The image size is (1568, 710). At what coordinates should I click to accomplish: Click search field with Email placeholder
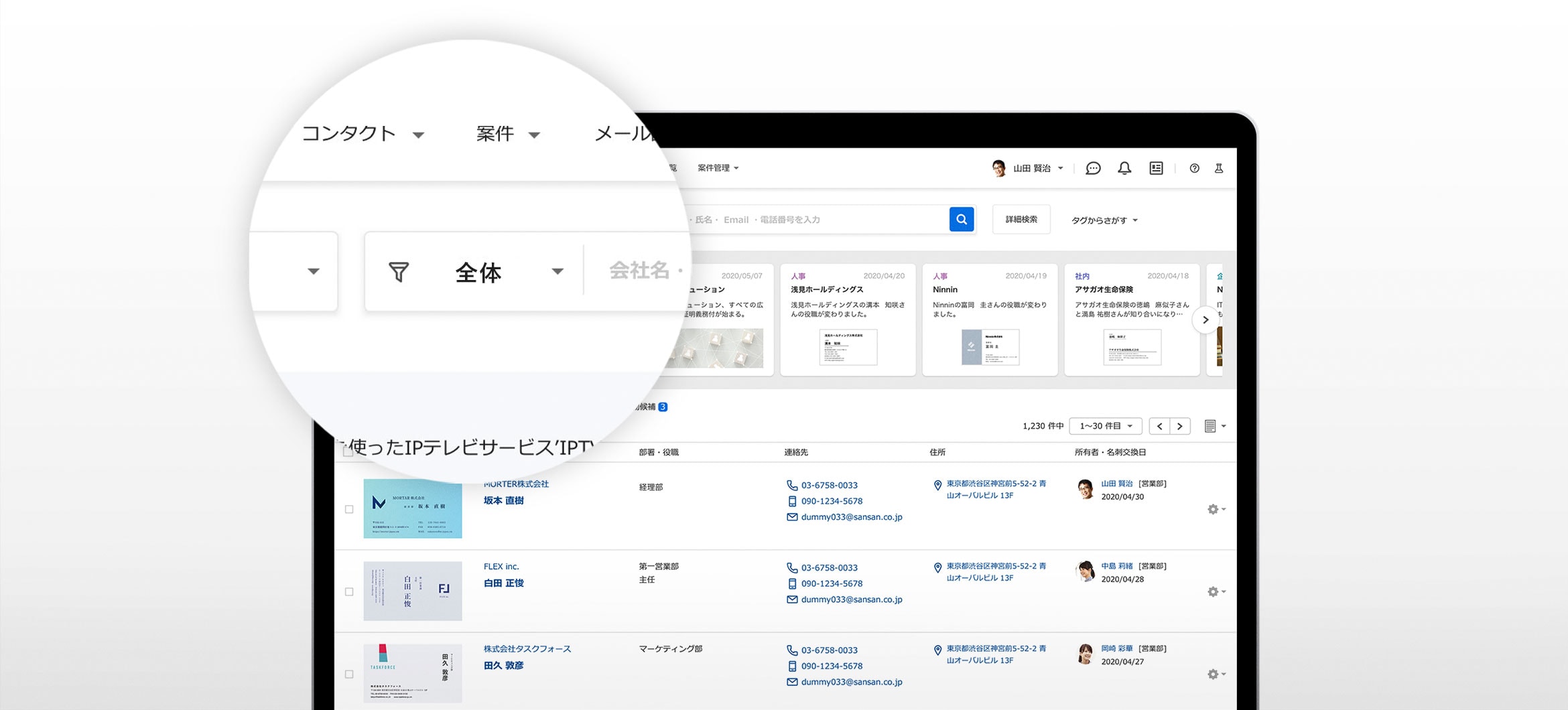[x=818, y=219]
